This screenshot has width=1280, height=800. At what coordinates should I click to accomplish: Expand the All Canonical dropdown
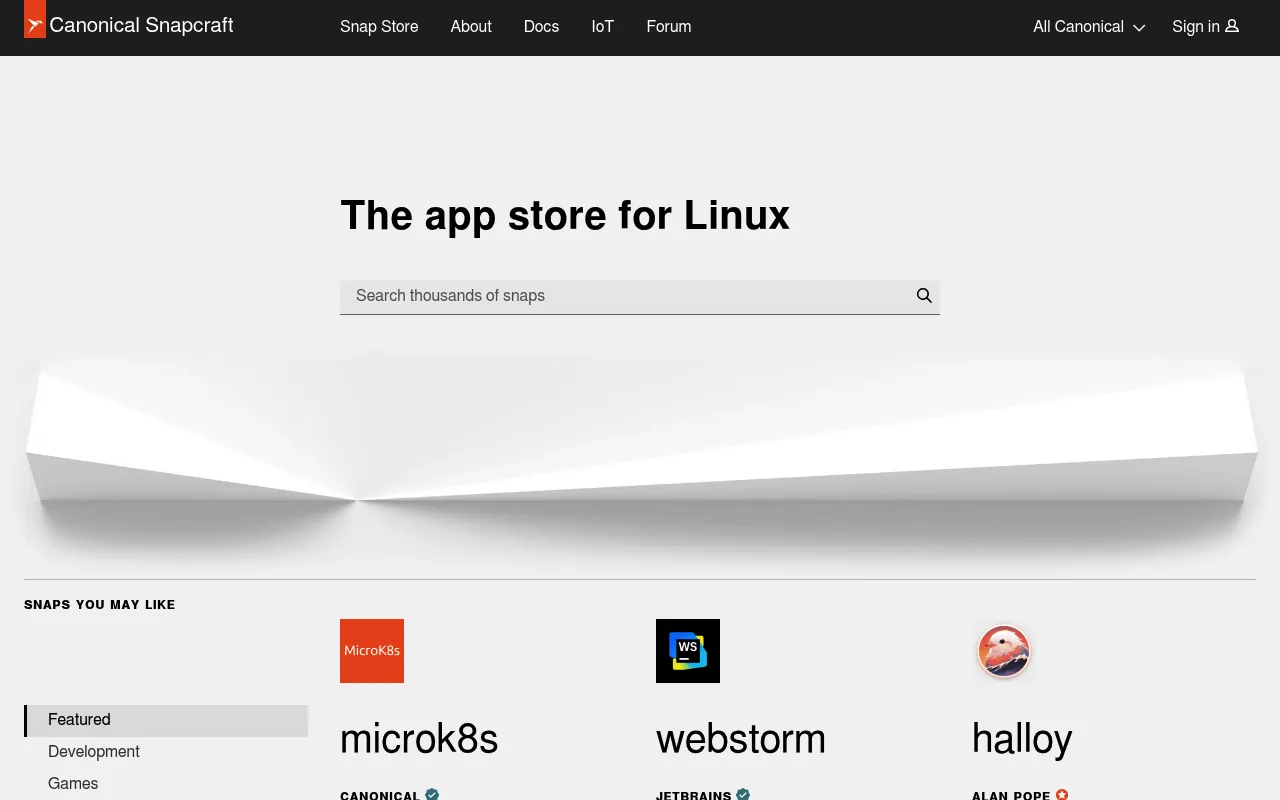[x=1089, y=27]
